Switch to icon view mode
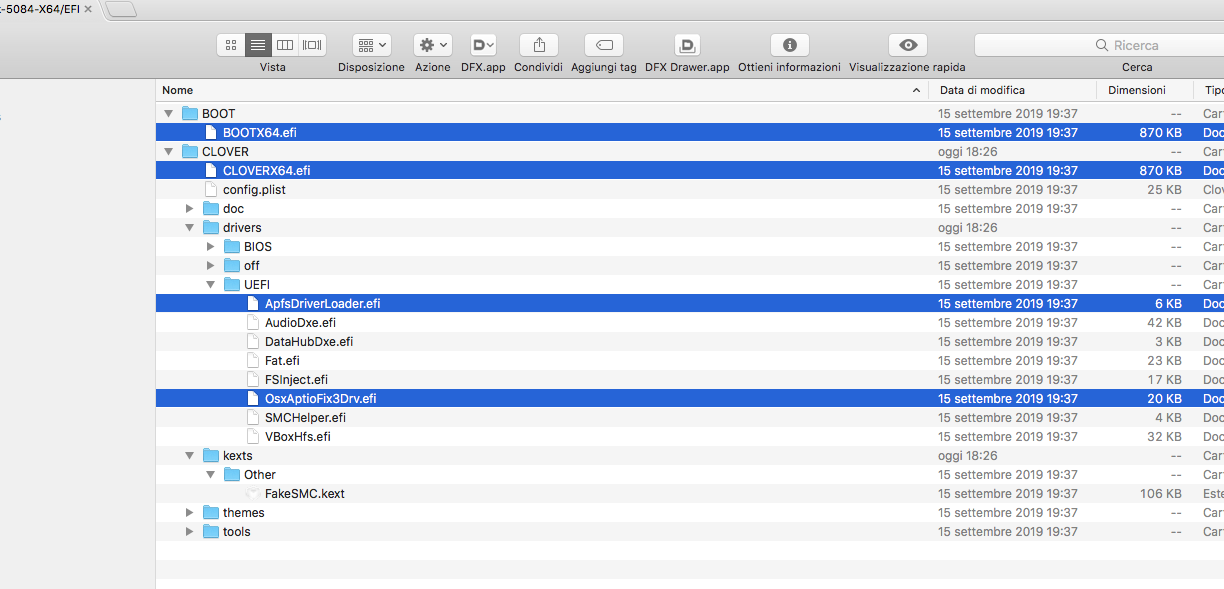 (231, 45)
